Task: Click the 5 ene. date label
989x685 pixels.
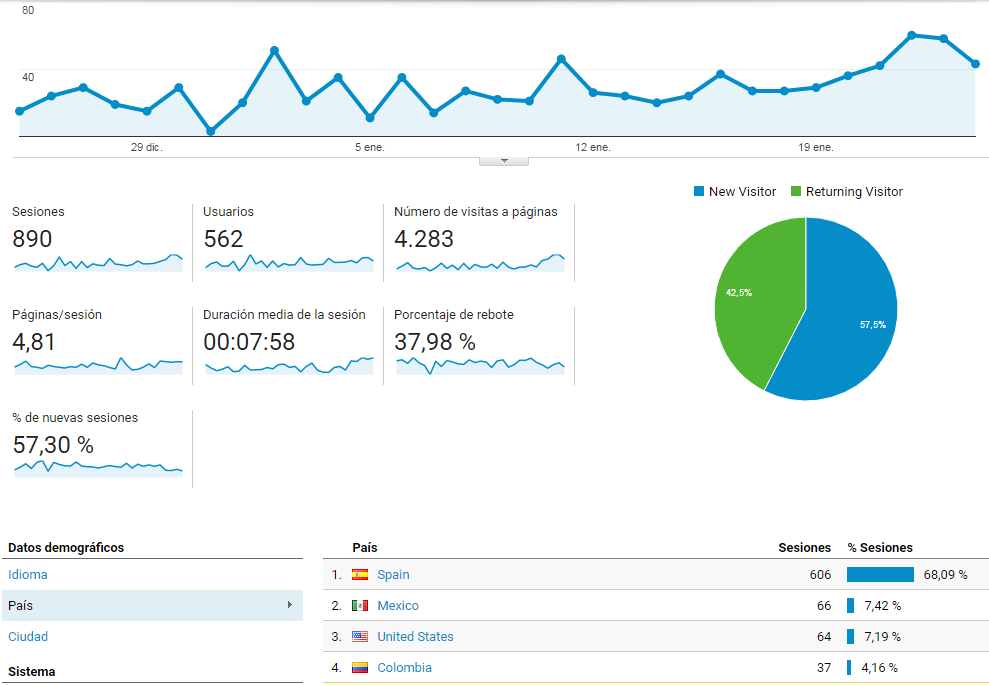Action: pos(370,147)
